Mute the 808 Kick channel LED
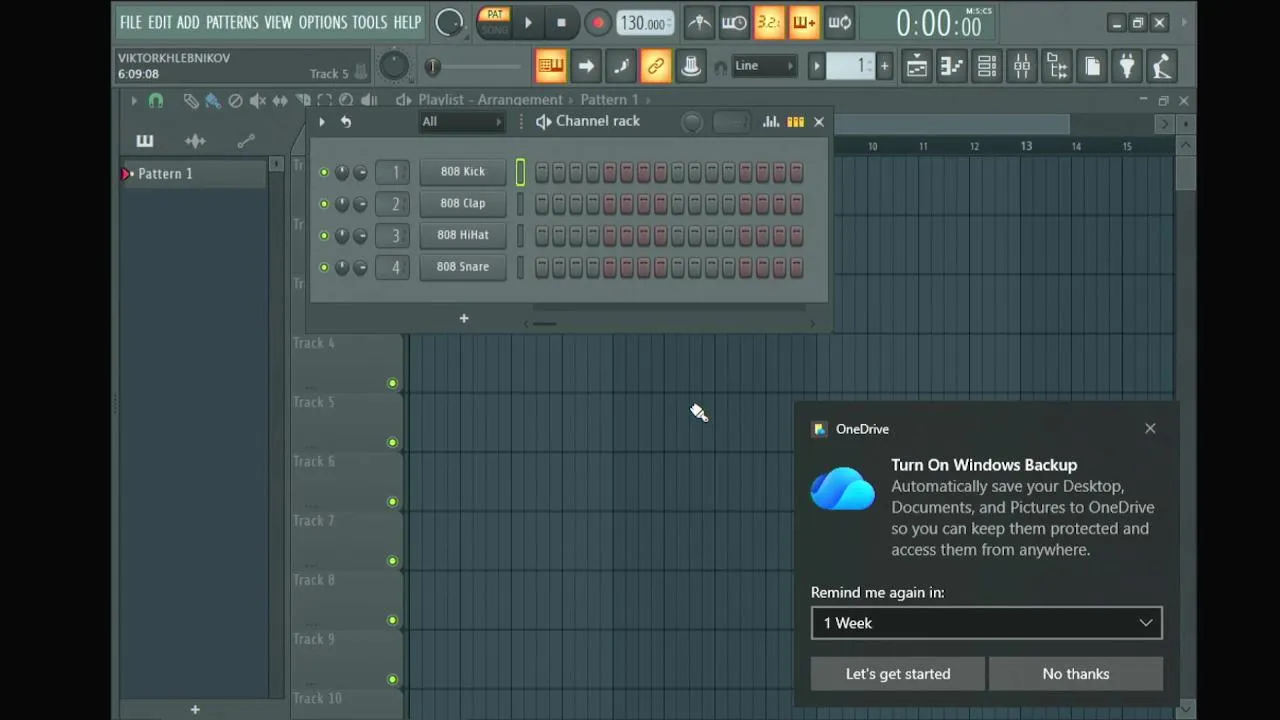 (324, 172)
